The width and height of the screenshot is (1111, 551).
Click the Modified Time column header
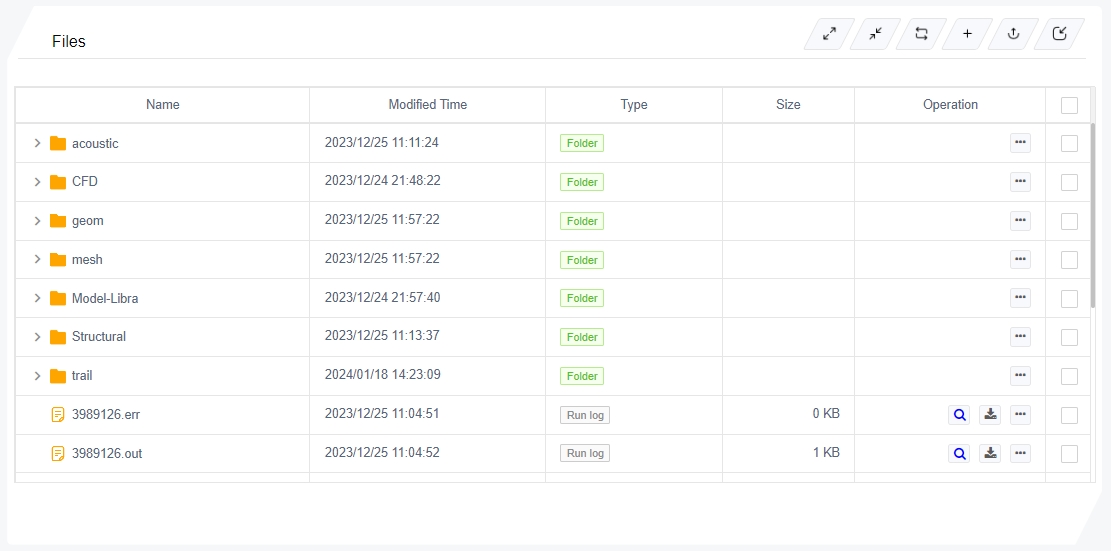click(x=427, y=105)
